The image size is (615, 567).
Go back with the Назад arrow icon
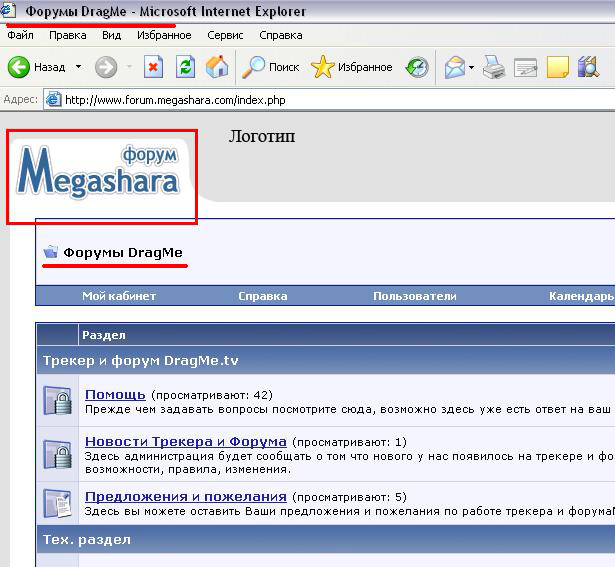[18, 67]
